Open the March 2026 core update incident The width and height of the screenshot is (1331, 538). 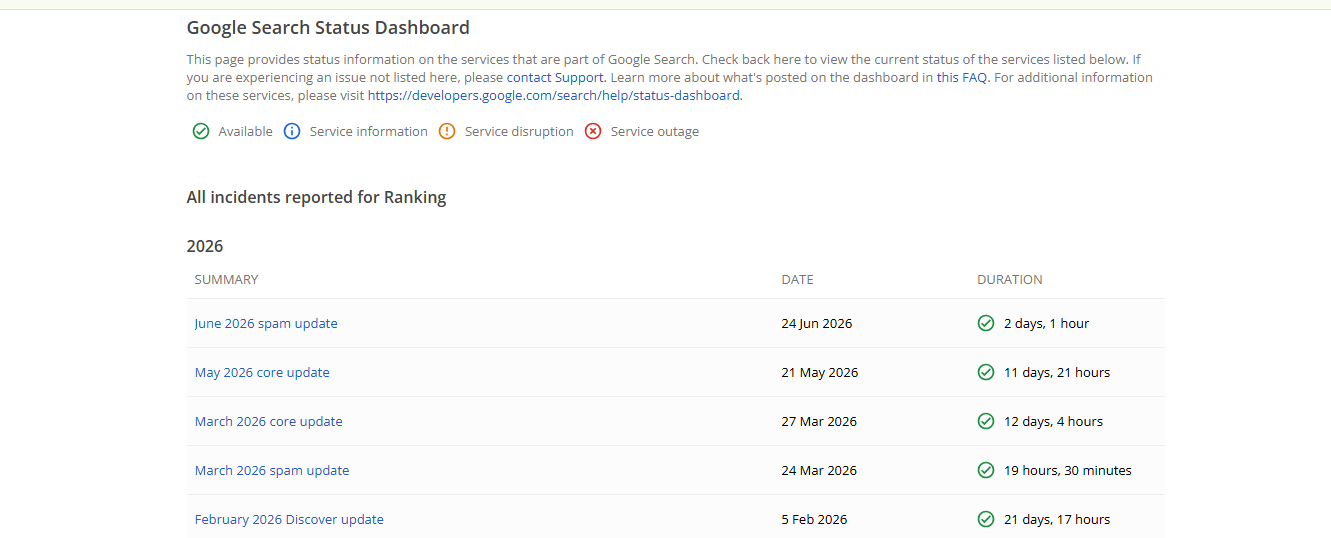(x=269, y=421)
